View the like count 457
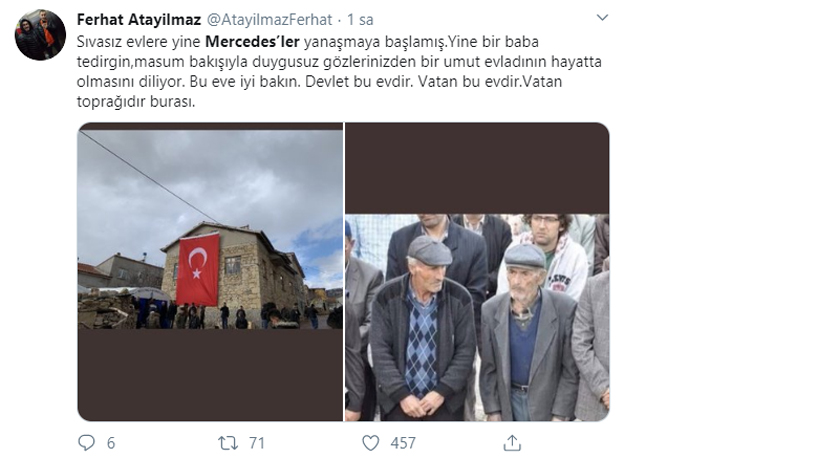 (403, 443)
